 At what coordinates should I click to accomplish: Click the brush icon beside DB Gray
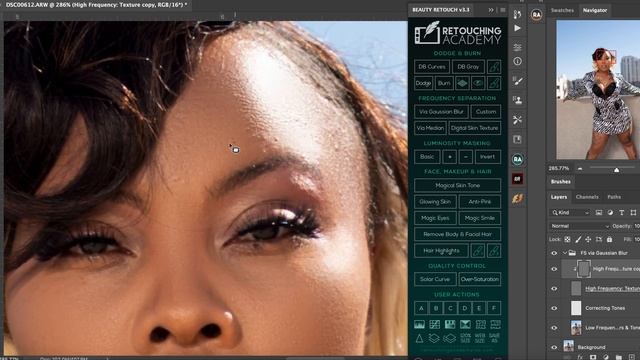coord(494,67)
